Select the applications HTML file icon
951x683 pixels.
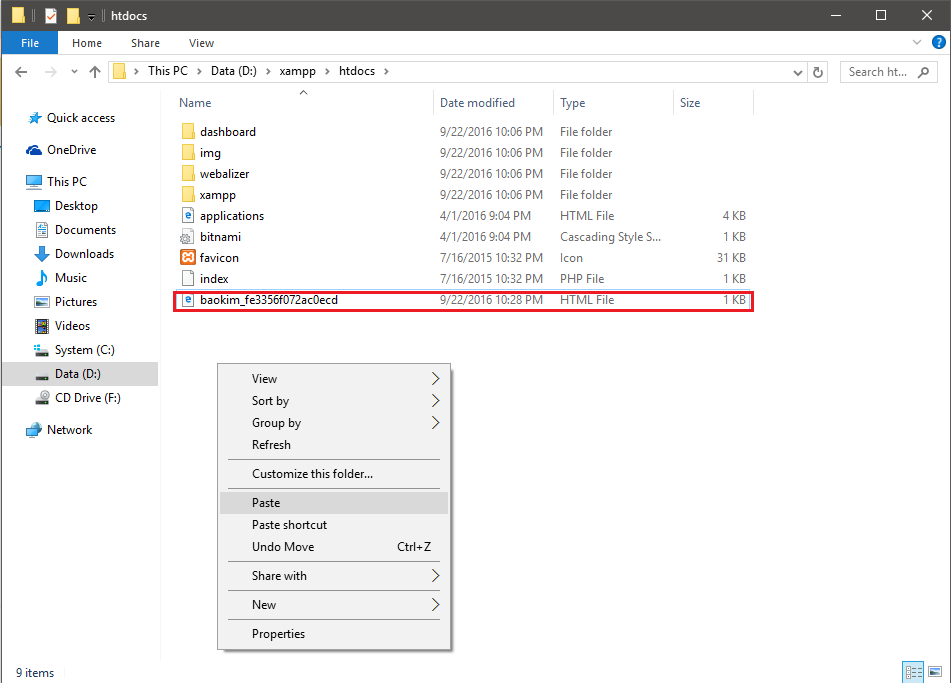tap(188, 215)
